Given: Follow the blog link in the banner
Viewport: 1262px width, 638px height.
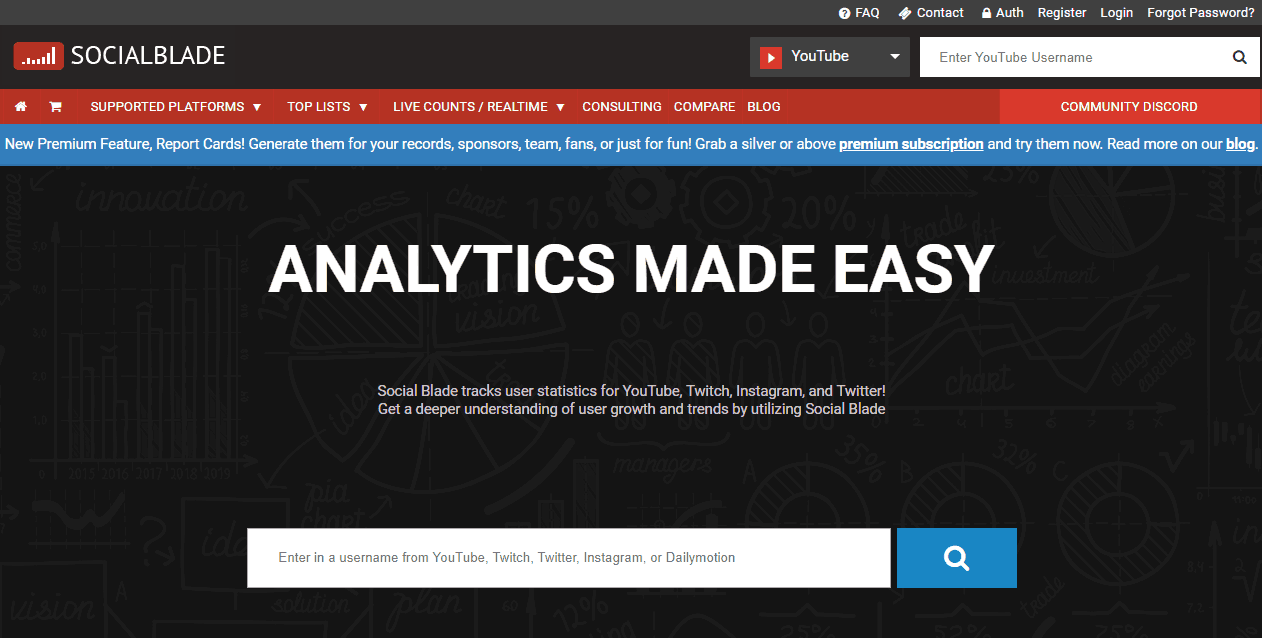Looking at the screenshot, I should tap(1240, 144).
